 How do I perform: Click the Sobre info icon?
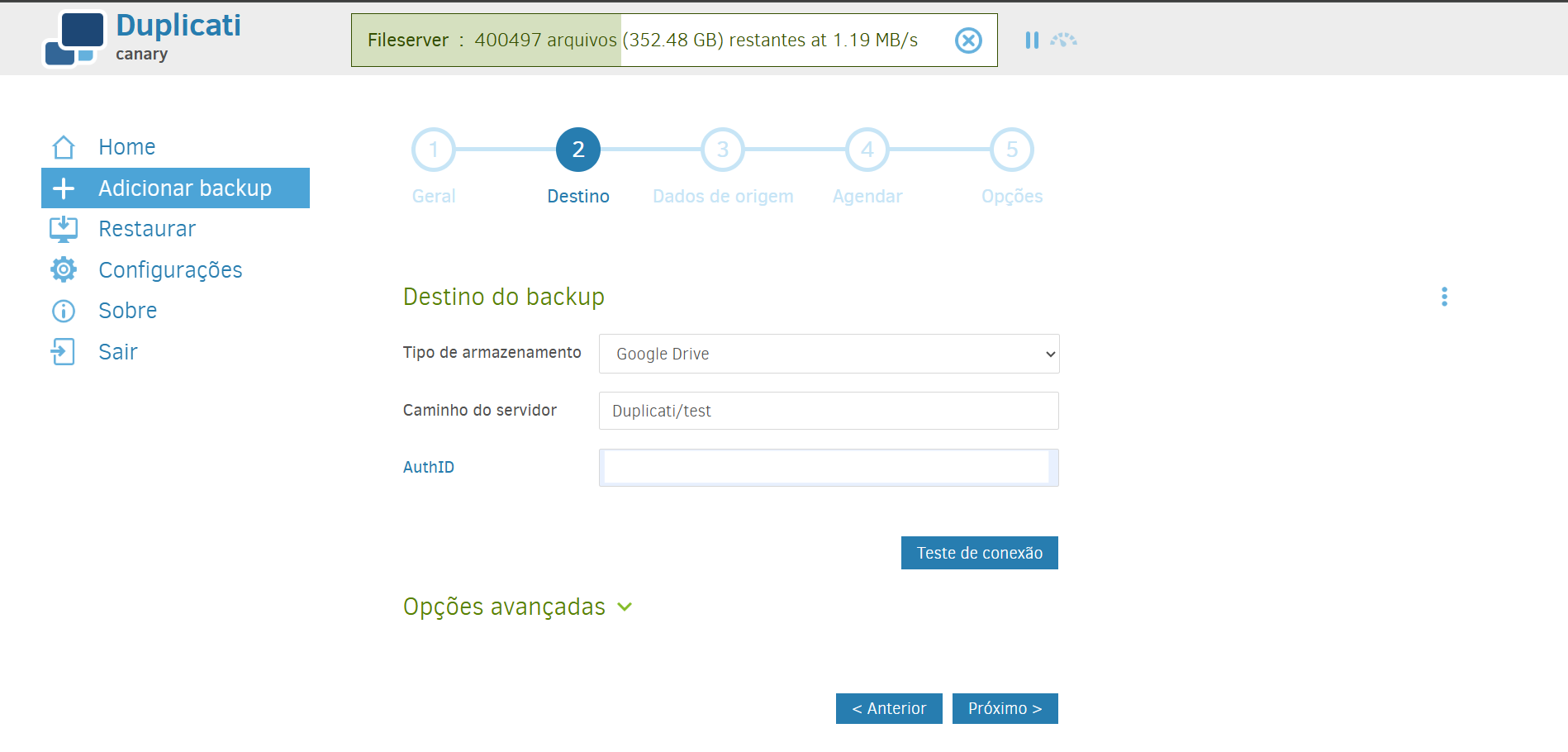tap(64, 311)
